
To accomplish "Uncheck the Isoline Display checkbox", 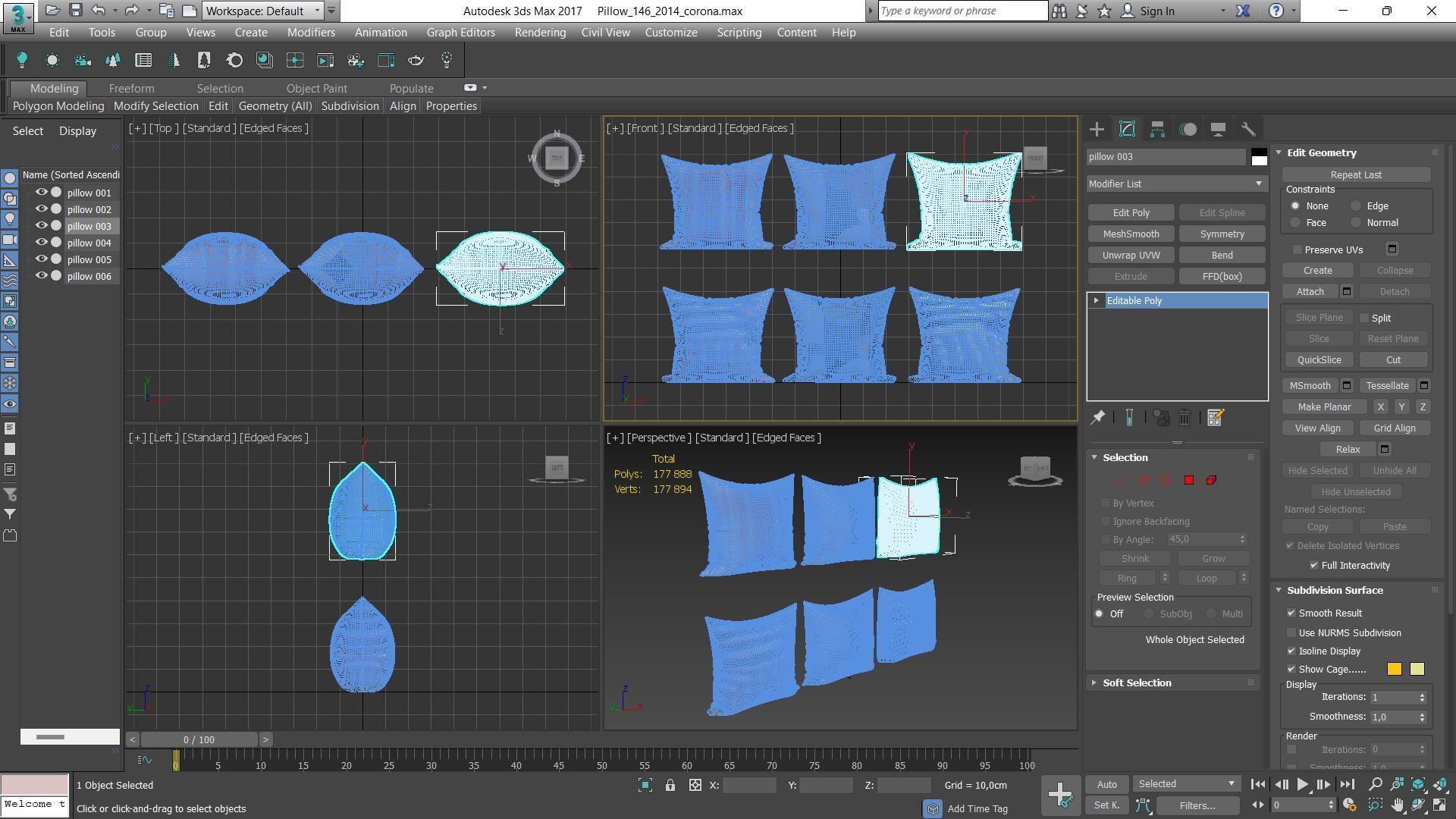I will 1291,651.
